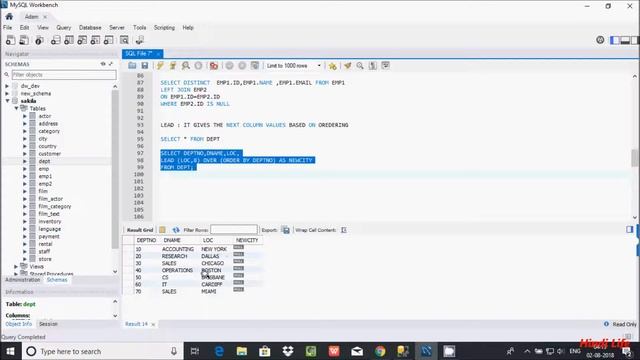Toggle auto-commit mode

255,66
